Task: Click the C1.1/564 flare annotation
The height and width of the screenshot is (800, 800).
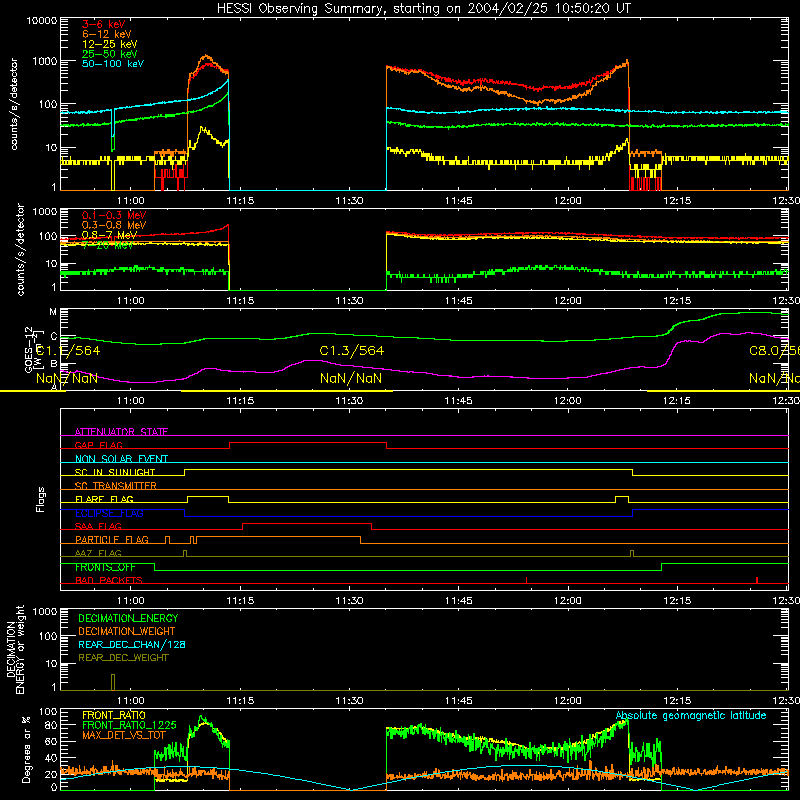Action: [x=68, y=351]
